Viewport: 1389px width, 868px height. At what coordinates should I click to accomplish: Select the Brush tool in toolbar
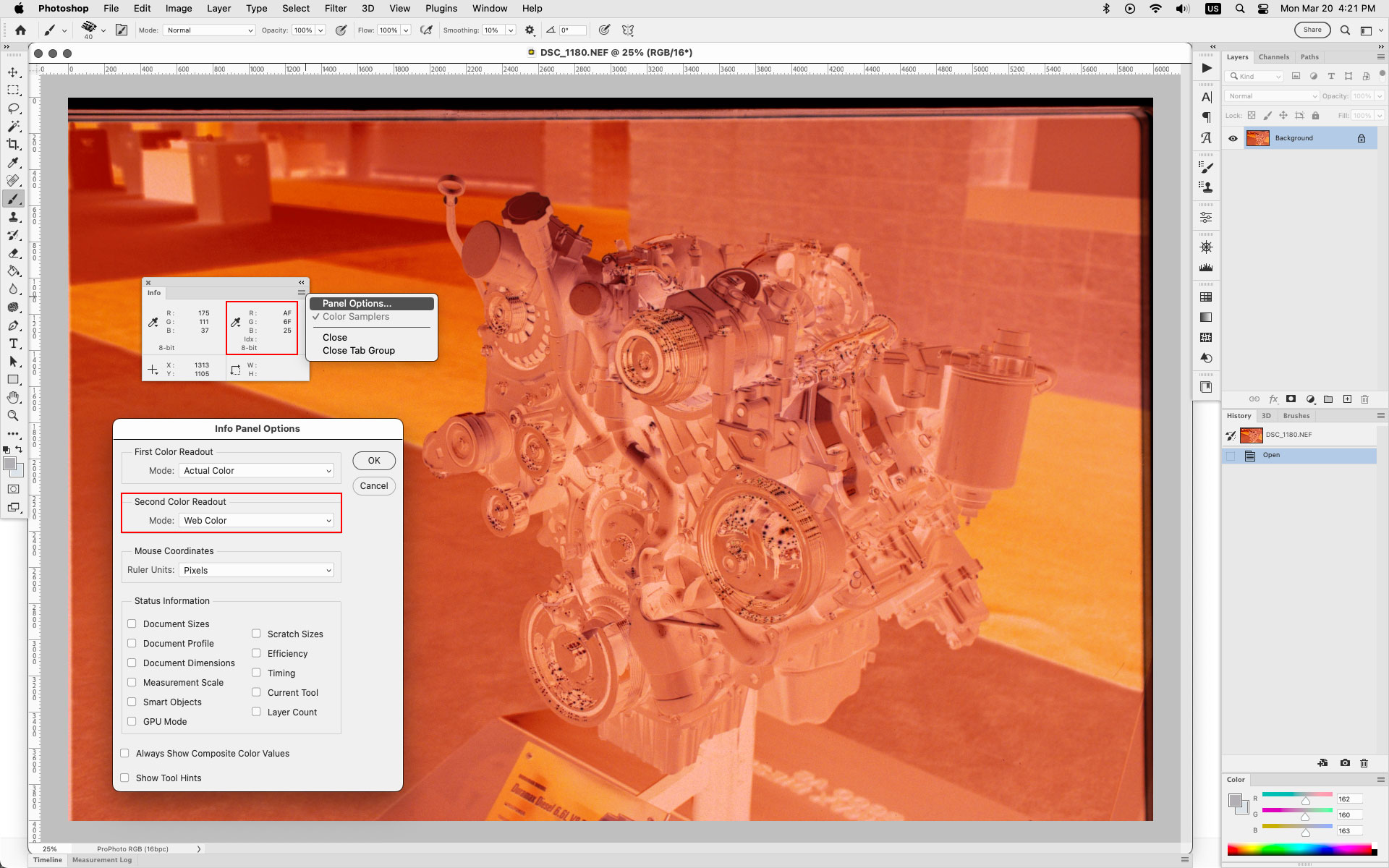pyautogui.click(x=13, y=199)
